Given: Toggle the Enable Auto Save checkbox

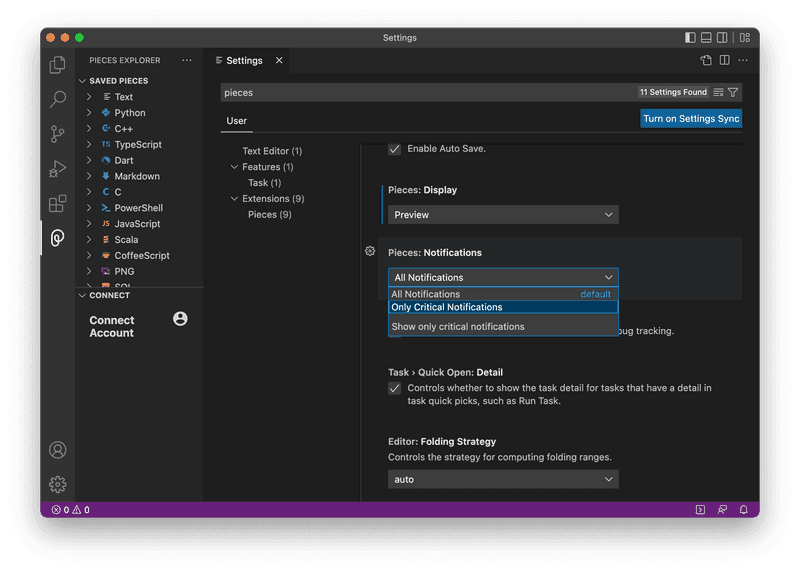Looking at the screenshot, I should point(394,149).
